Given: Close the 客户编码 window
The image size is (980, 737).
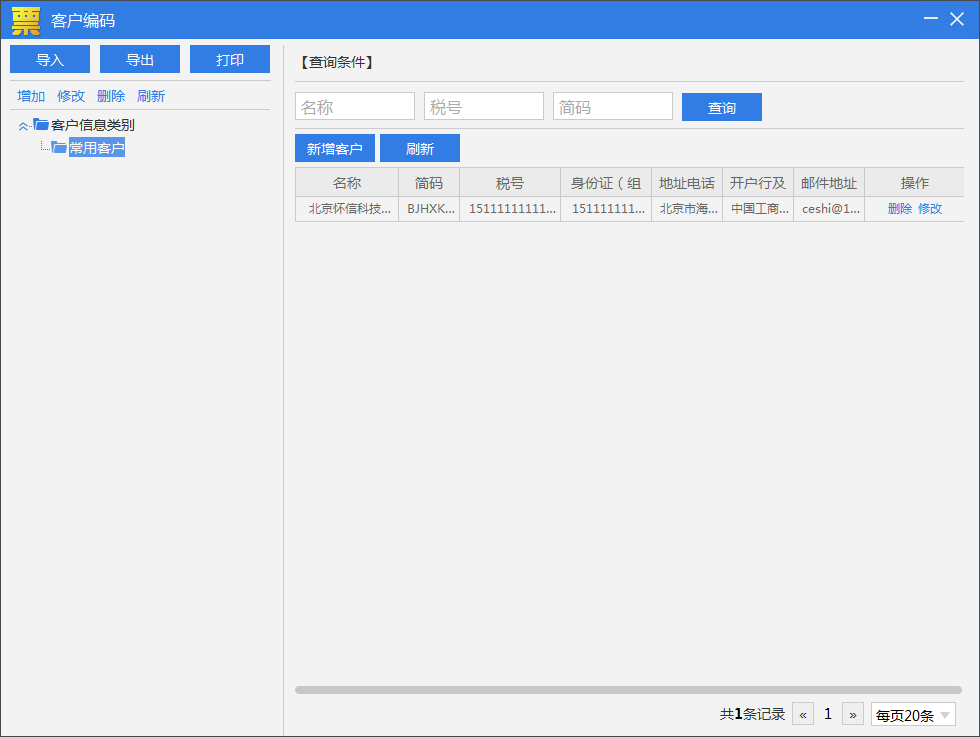Looking at the screenshot, I should pyautogui.click(x=957, y=19).
